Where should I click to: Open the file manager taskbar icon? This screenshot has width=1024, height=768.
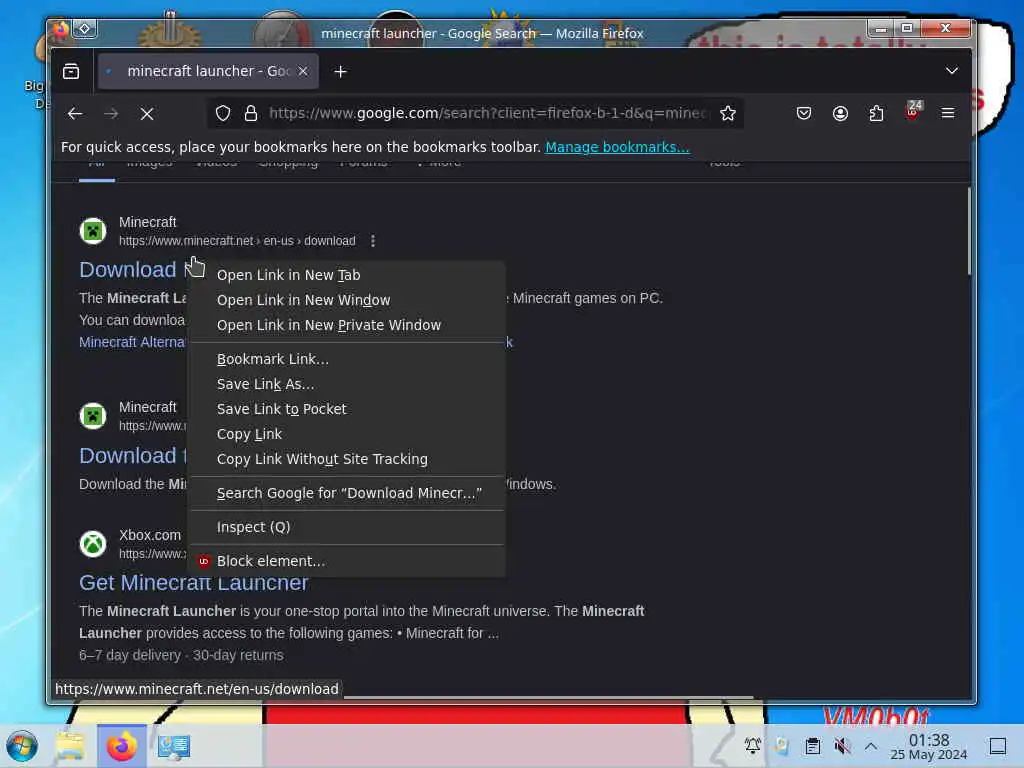click(x=70, y=746)
